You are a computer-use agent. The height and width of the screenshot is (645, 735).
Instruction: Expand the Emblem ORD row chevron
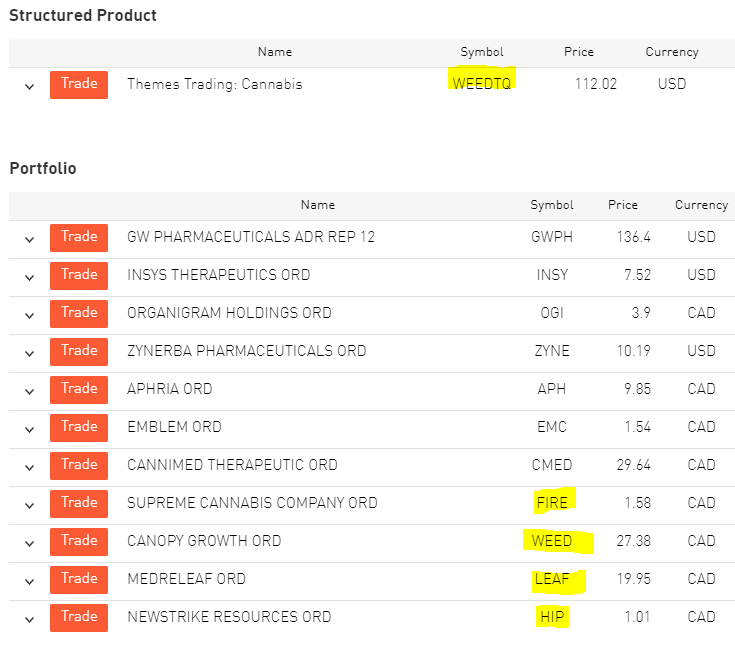tap(30, 429)
